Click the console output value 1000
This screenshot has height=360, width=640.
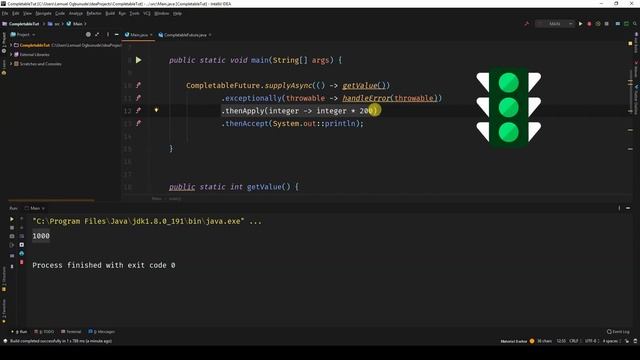41,236
